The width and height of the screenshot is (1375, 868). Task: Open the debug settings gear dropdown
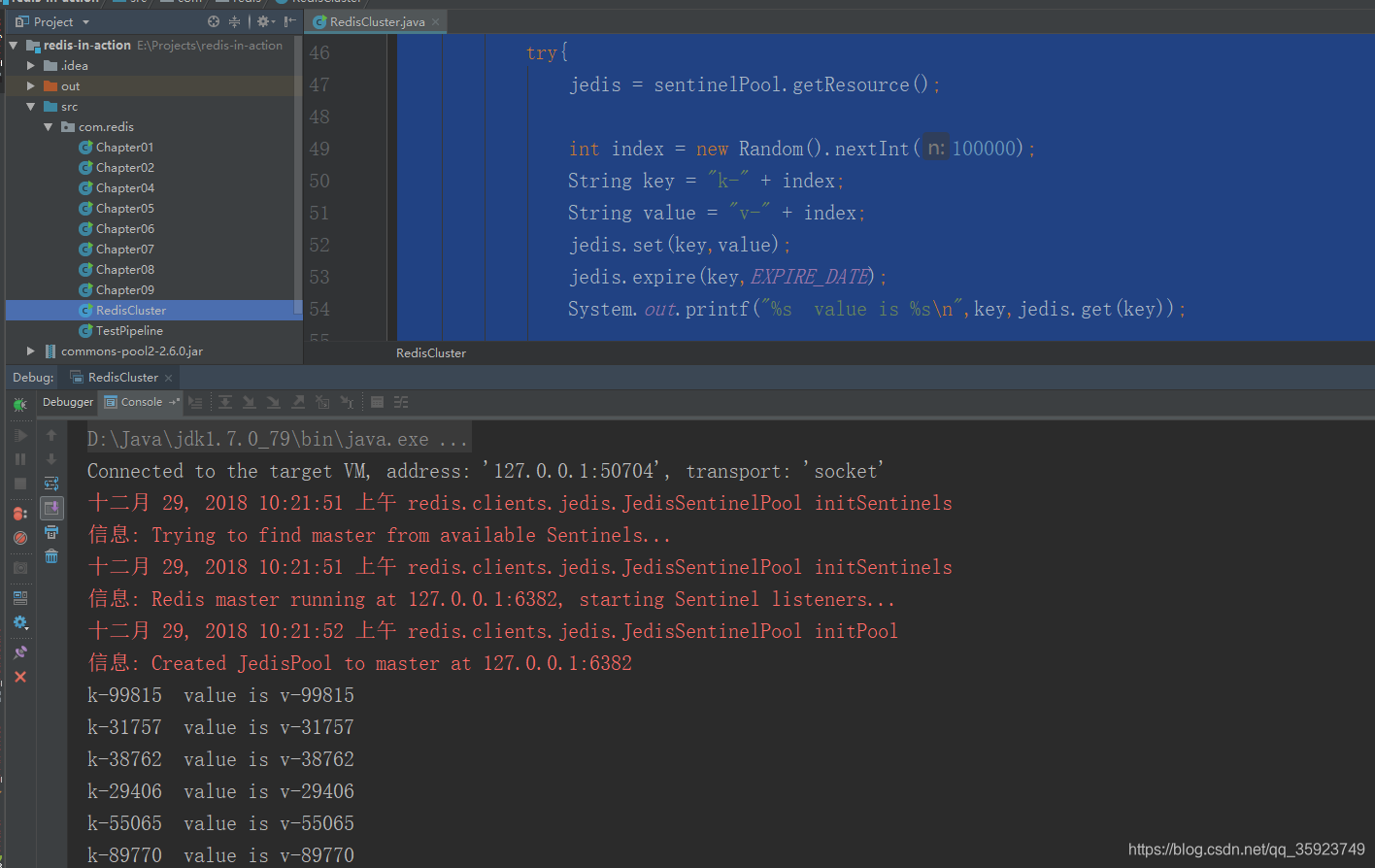pyautogui.click(x=20, y=622)
